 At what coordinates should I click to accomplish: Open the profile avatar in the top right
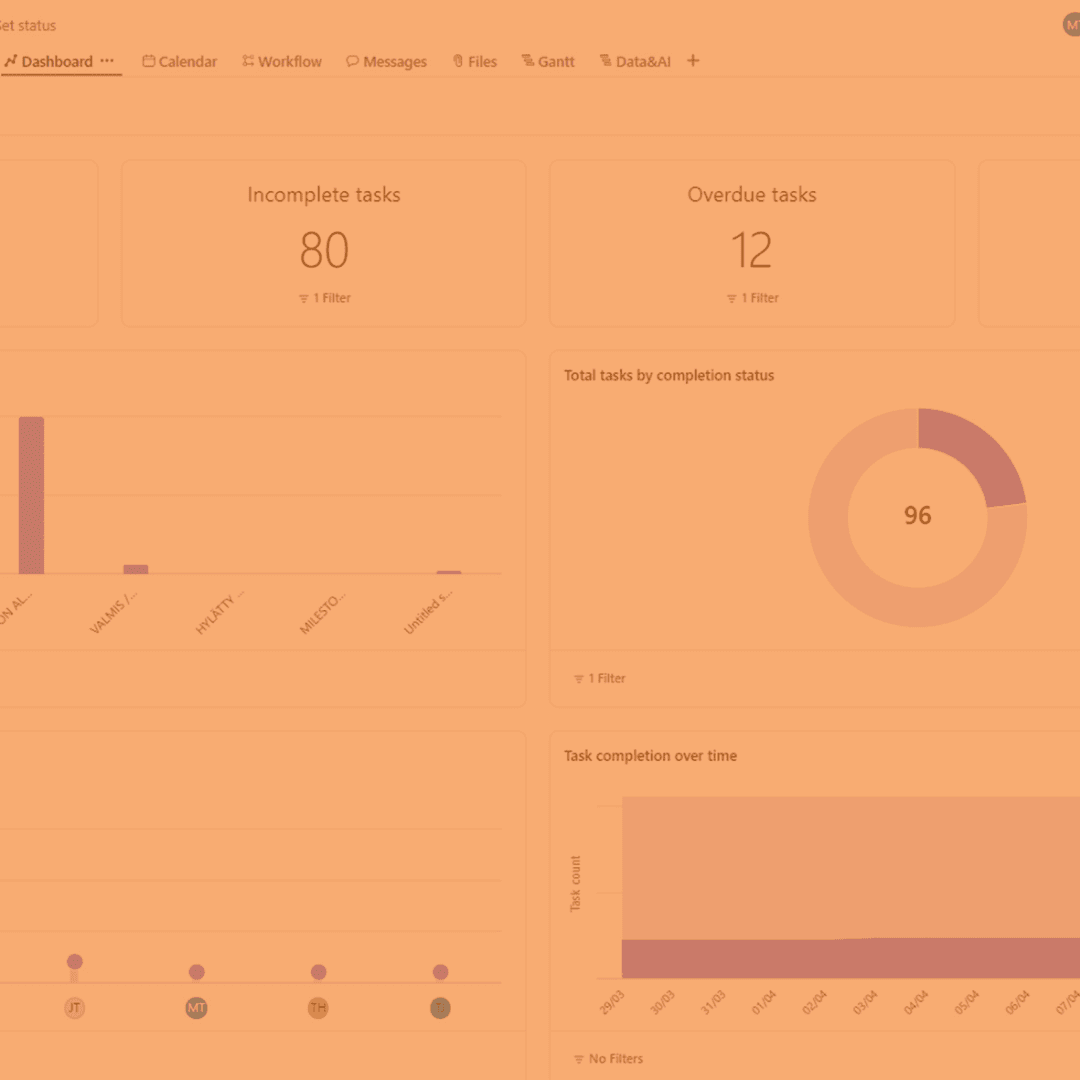pyautogui.click(x=1072, y=25)
